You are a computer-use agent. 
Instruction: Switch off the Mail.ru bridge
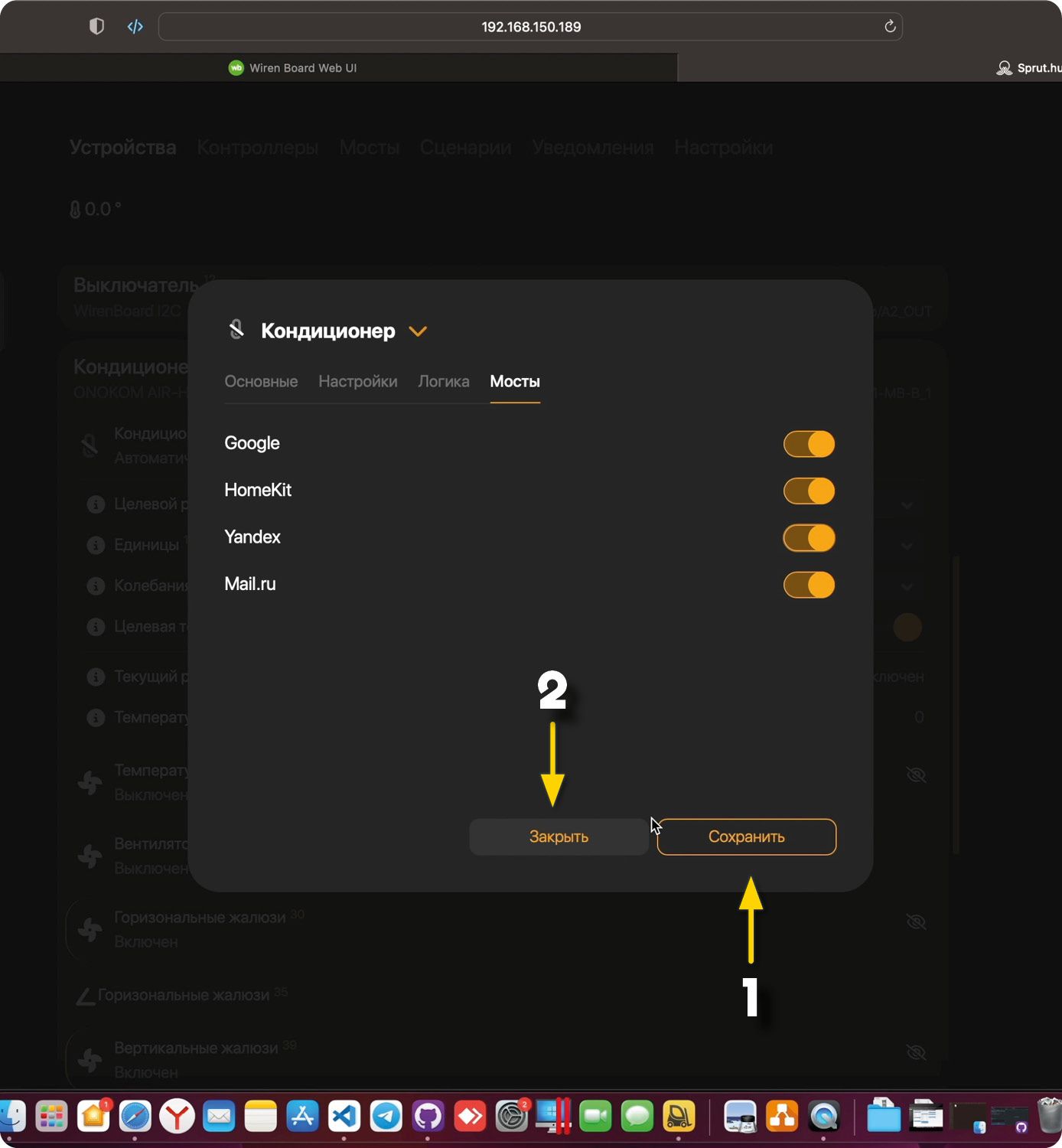coord(809,585)
